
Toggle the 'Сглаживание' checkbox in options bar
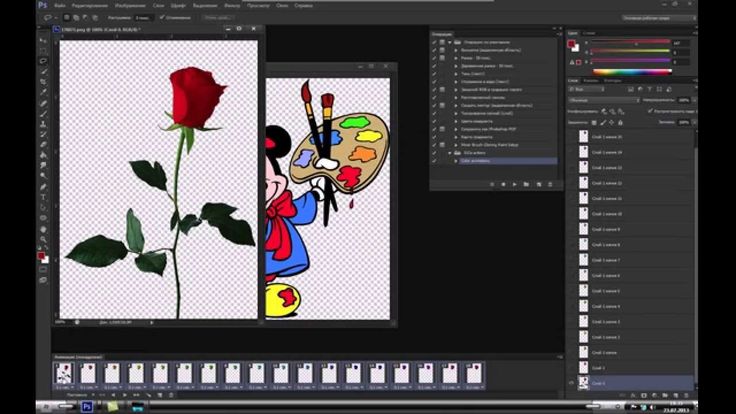point(164,17)
